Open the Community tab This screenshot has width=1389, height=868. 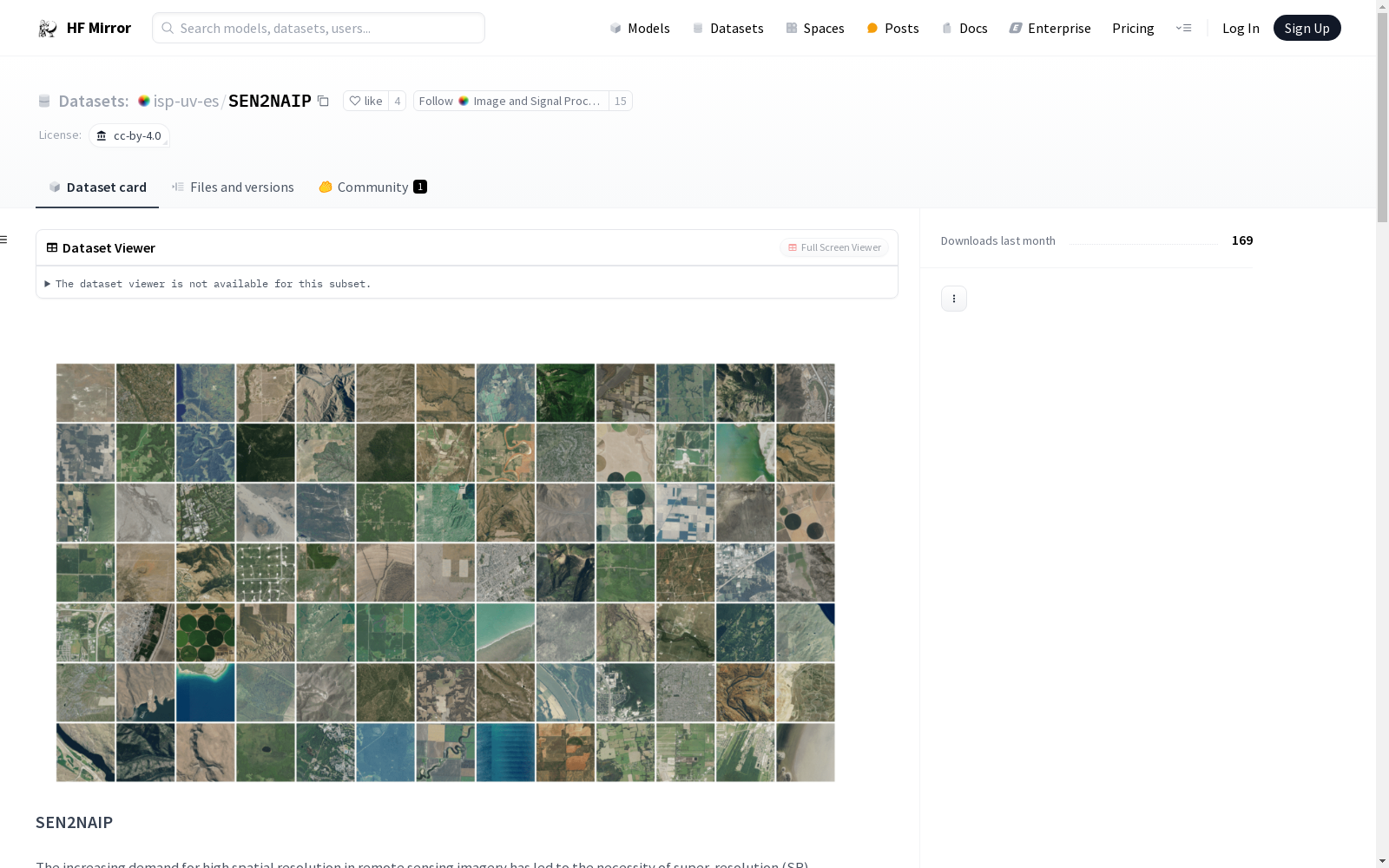coord(372,187)
